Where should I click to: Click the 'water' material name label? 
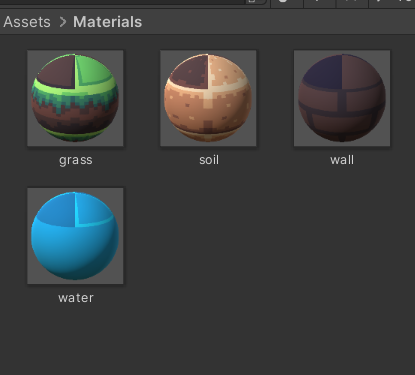click(x=76, y=298)
